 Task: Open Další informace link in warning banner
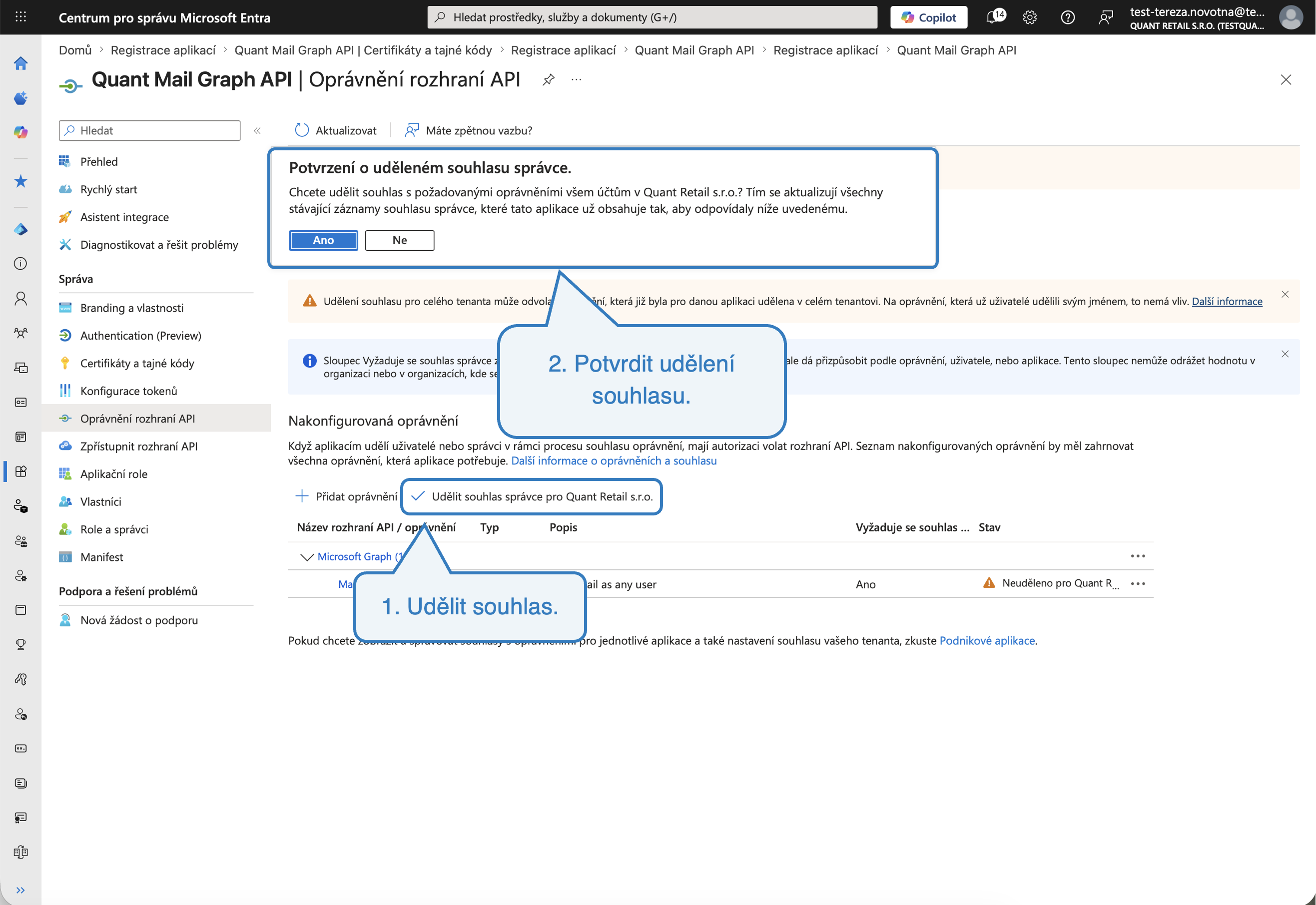[1227, 302]
